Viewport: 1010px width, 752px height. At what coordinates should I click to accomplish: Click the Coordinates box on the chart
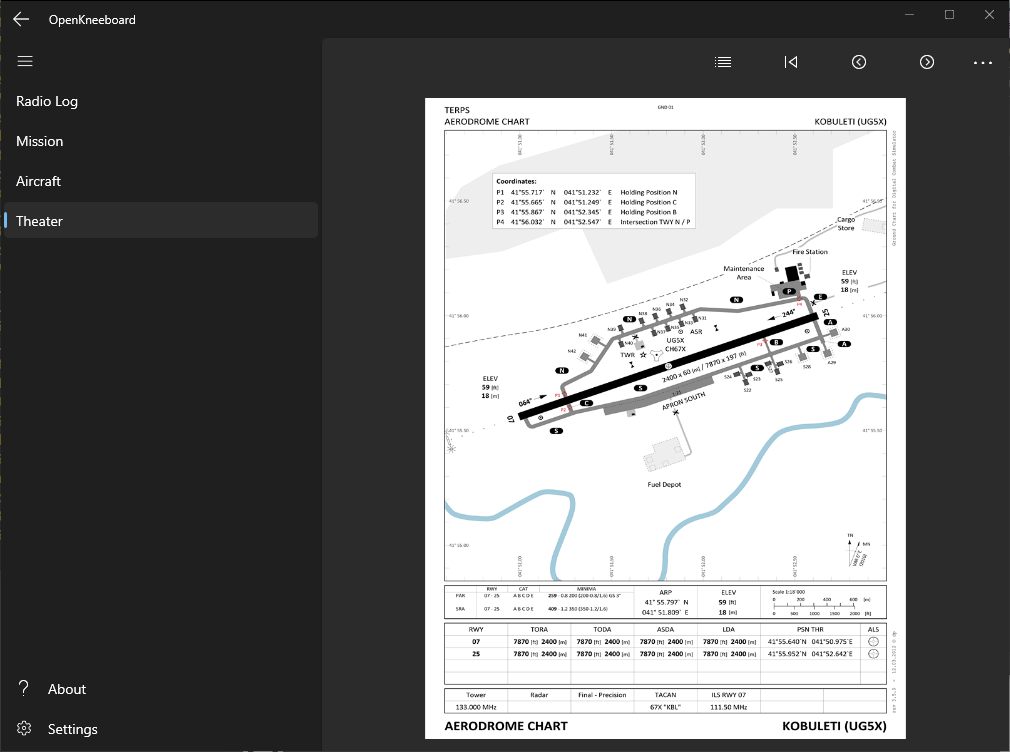595,202
